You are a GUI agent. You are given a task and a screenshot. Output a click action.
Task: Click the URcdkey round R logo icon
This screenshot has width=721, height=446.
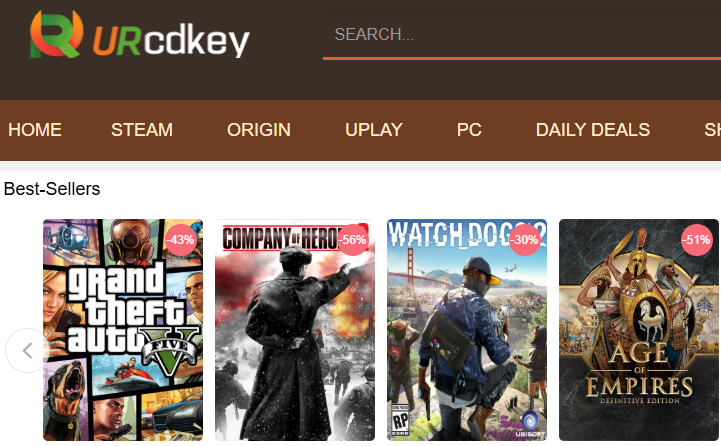pyautogui.click(x=57, y=34)
